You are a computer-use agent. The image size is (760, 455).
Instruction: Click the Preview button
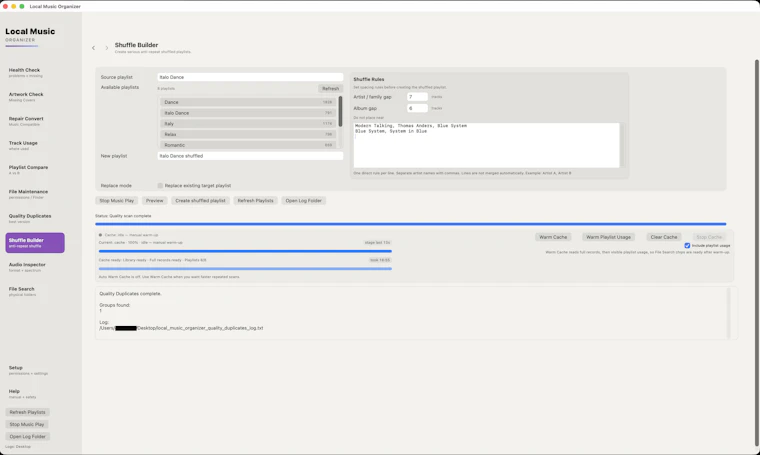point(155,201)
